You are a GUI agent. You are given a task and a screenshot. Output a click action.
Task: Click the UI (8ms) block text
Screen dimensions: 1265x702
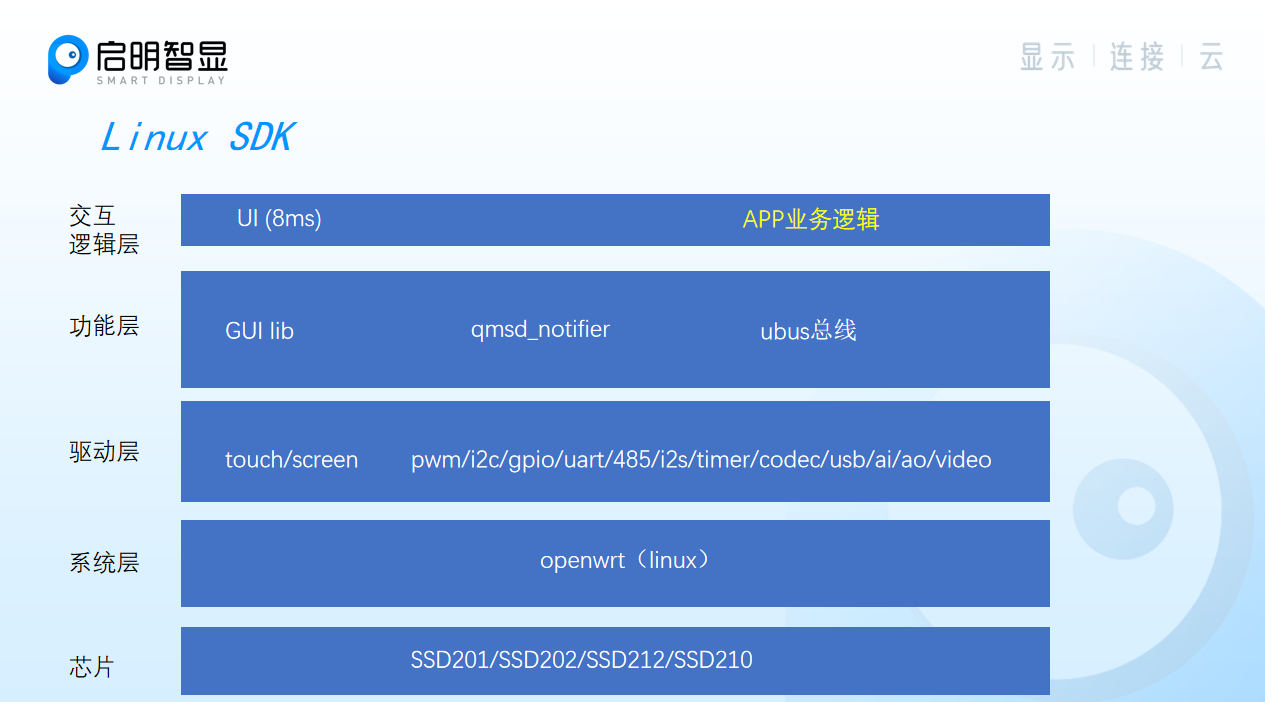pos(279,218)
